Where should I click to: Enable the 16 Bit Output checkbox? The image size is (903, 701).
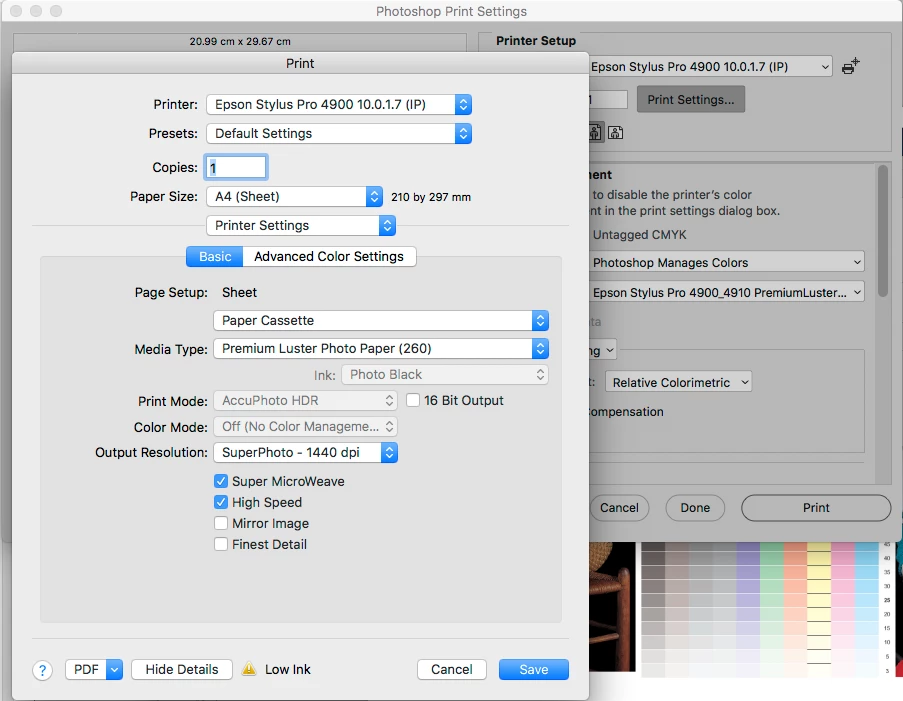click(413, 400)
